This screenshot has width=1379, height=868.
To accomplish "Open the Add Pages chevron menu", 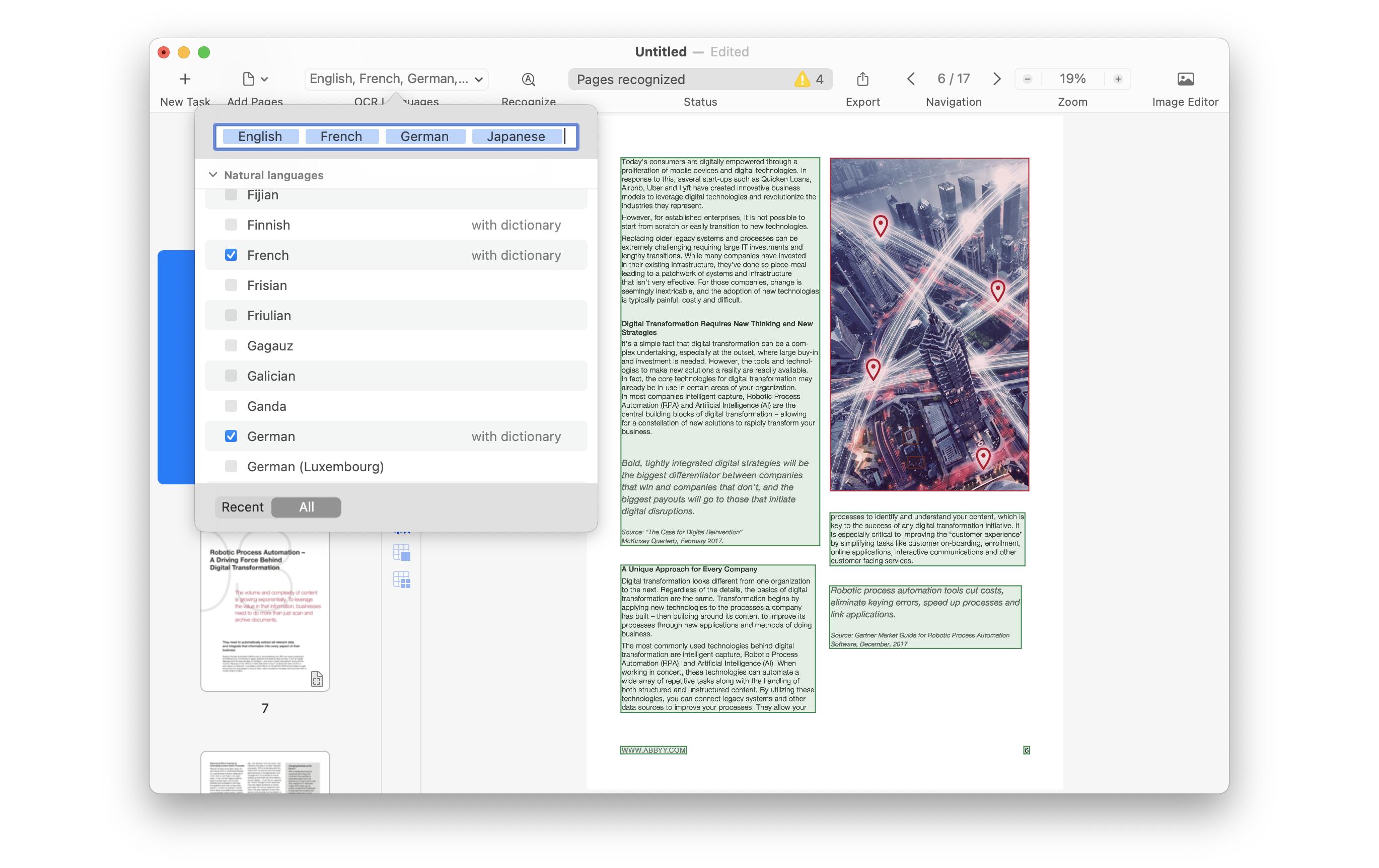I will (265, 79).
